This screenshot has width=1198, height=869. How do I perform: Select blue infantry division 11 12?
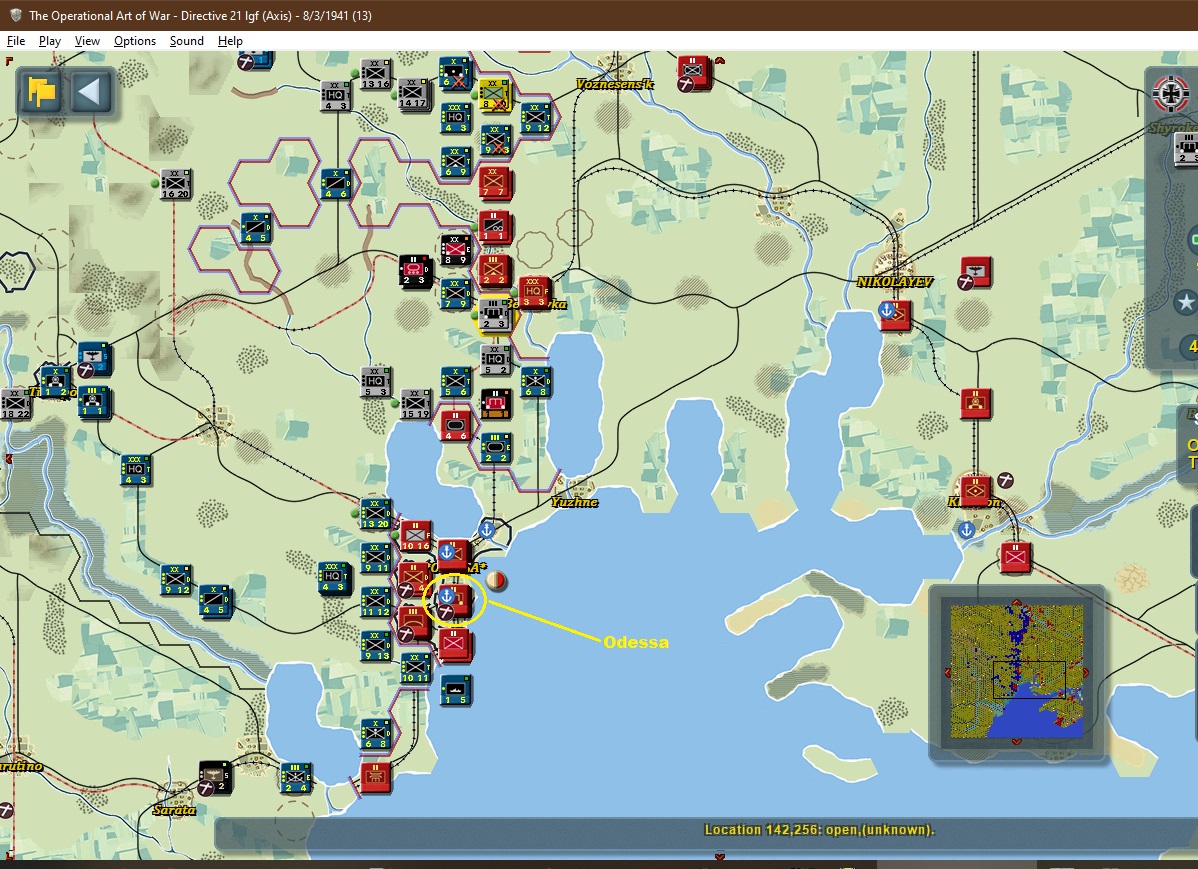tap(375, 601)
